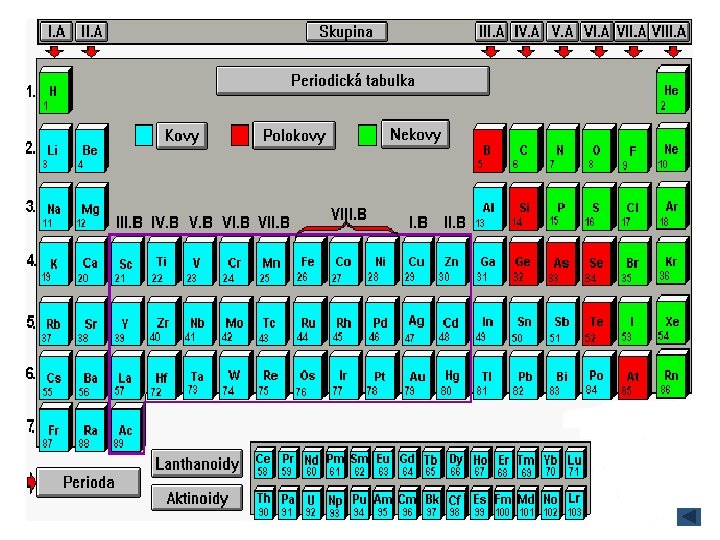This screenshot has height=540, width=720.
Task: Show metals with the Kovy button
Action: point(182,136)
